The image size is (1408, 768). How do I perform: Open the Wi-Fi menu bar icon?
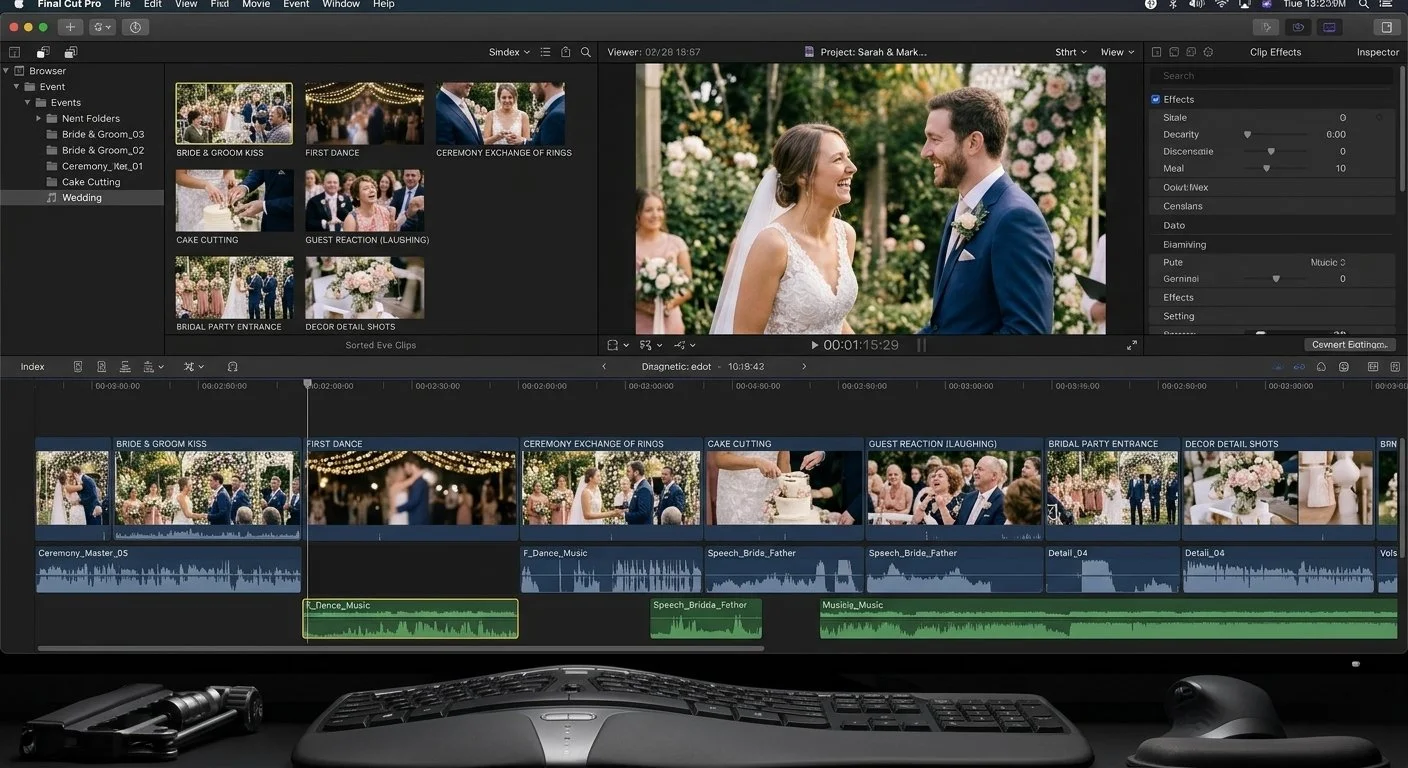(1221, 4)
